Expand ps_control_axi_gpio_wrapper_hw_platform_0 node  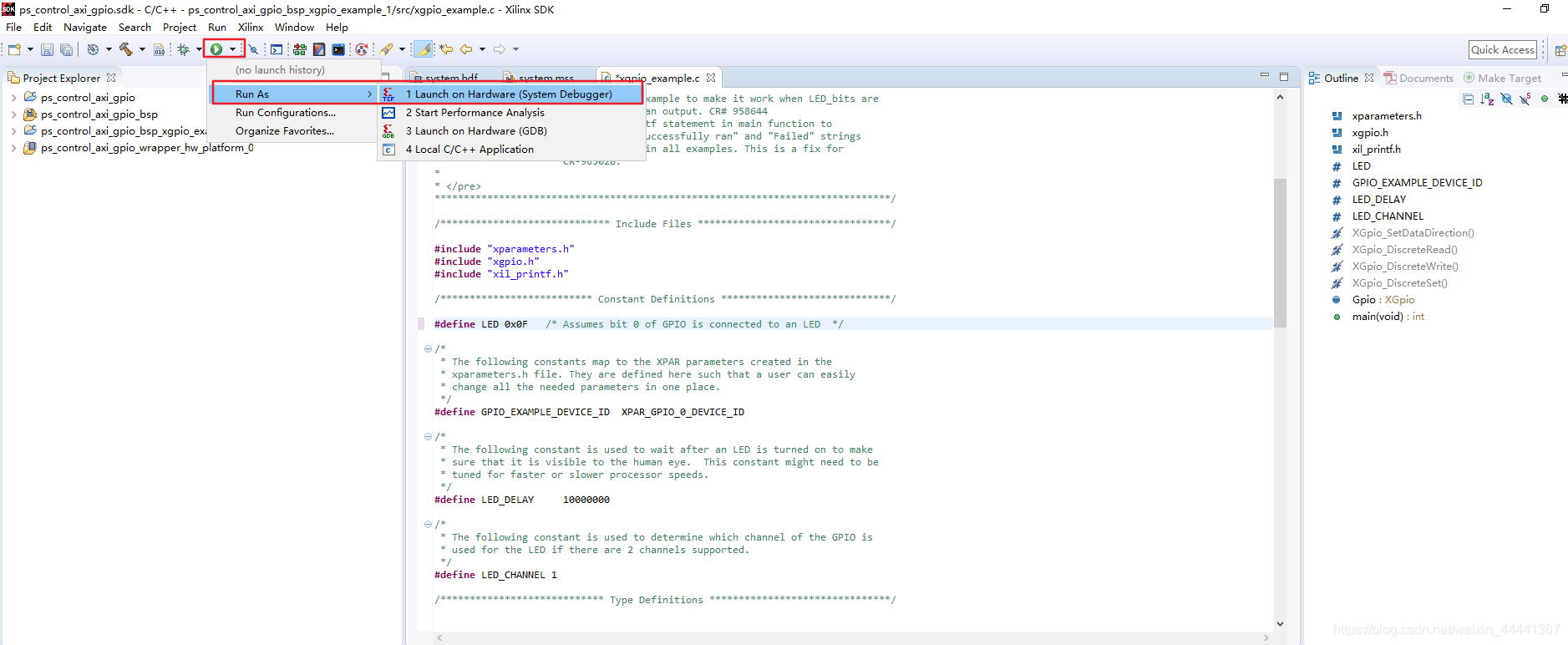click(13, 148)
